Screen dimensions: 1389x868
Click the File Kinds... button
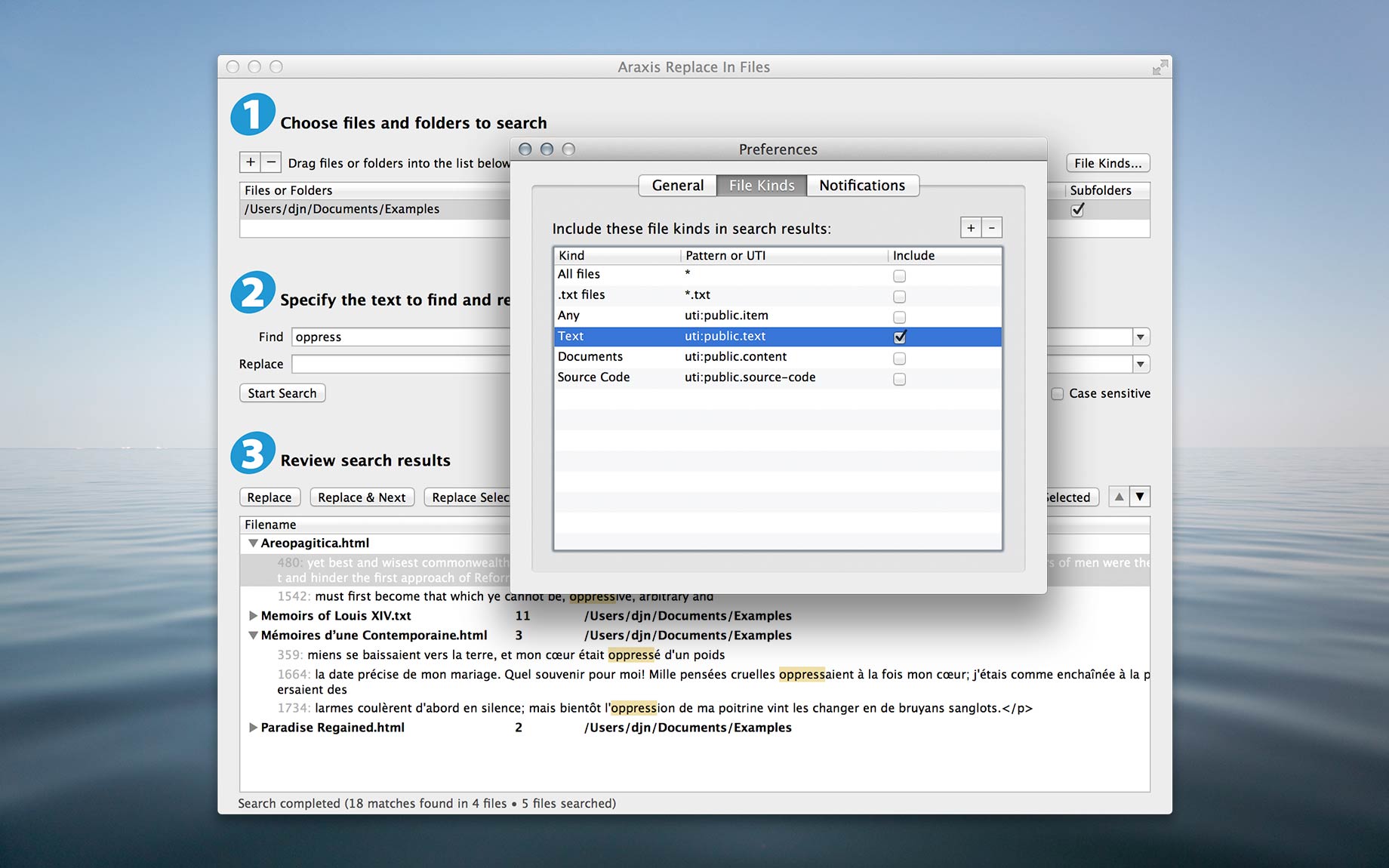(1107, 163)
